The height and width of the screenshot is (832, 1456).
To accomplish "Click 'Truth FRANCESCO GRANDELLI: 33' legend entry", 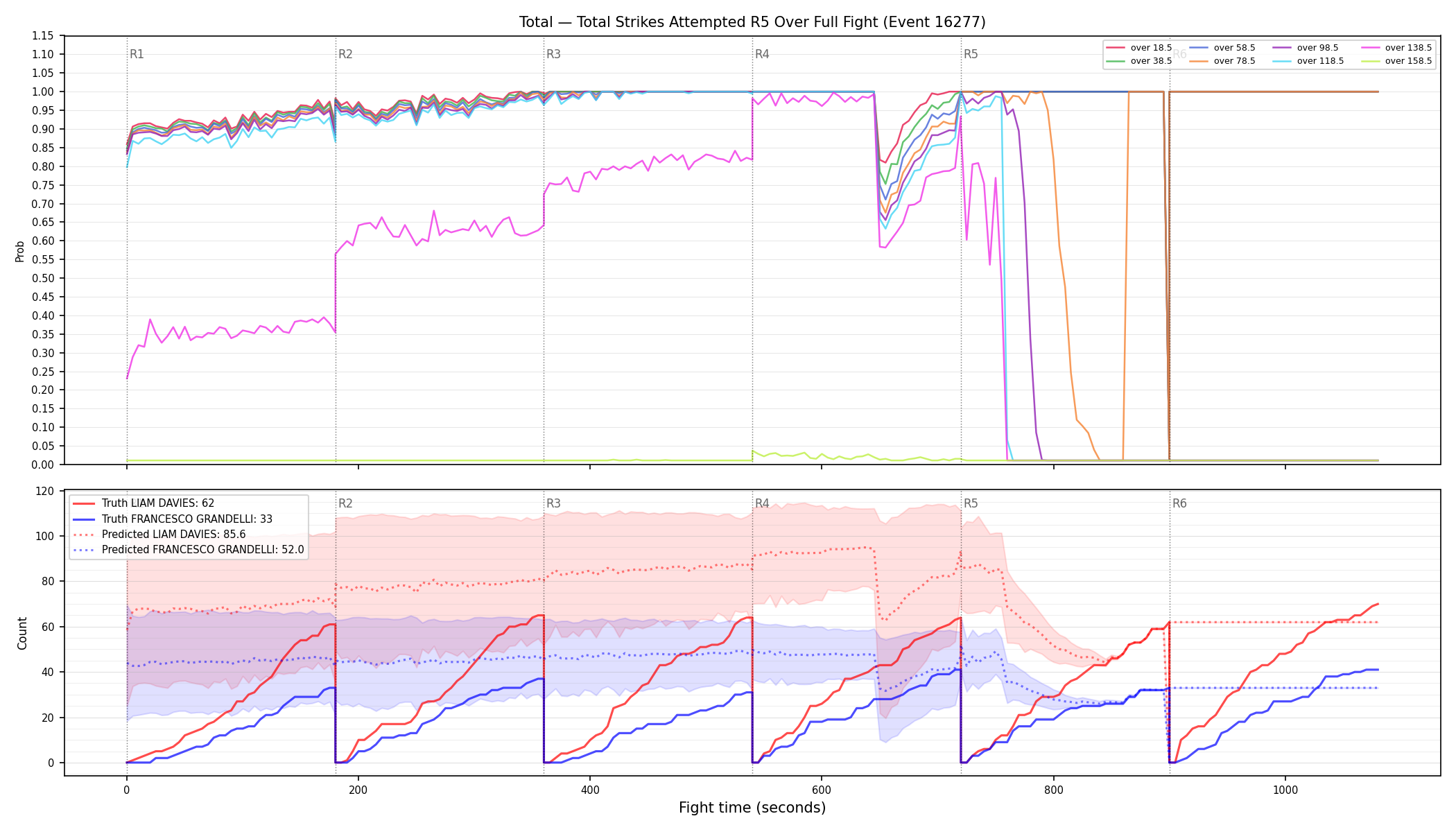I will point(173,519).
